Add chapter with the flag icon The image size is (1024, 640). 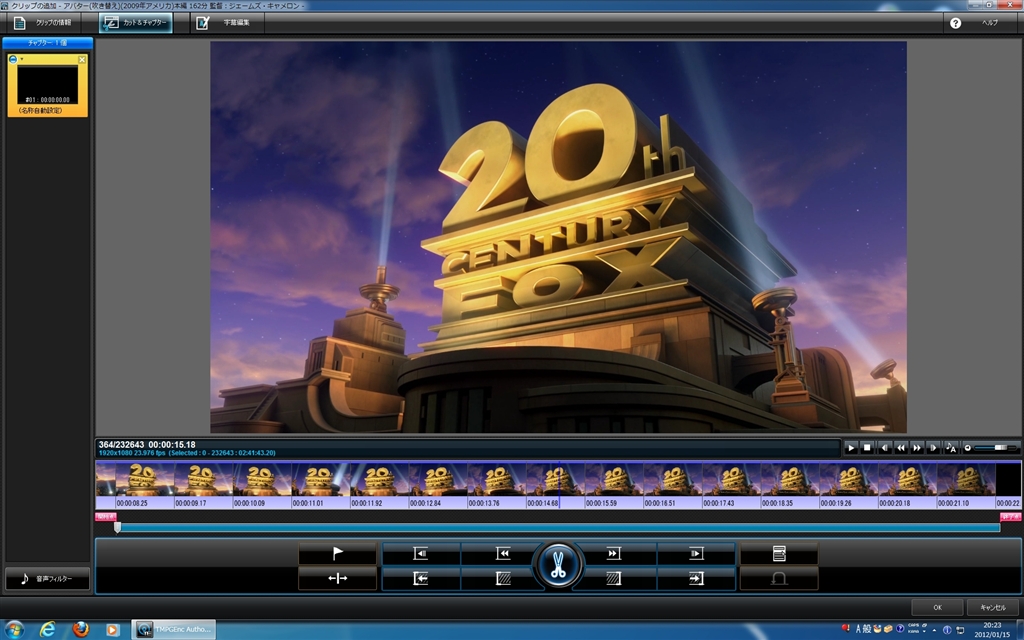pyautogui.click(x=338, y=554)
